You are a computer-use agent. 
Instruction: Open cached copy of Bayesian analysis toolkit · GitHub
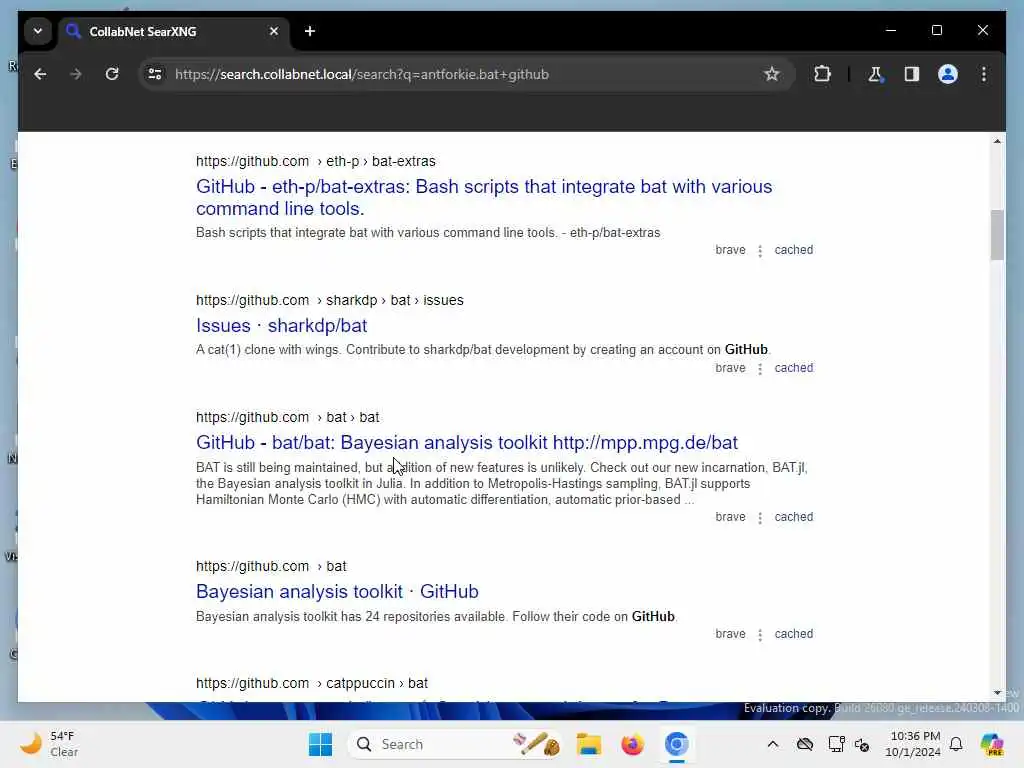pos(793,633)
